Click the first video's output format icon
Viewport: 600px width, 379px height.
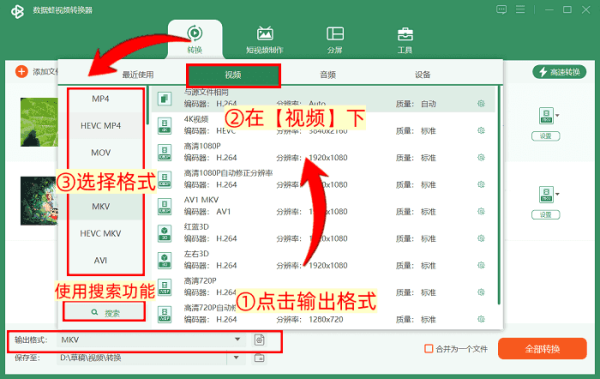point(546,115)
